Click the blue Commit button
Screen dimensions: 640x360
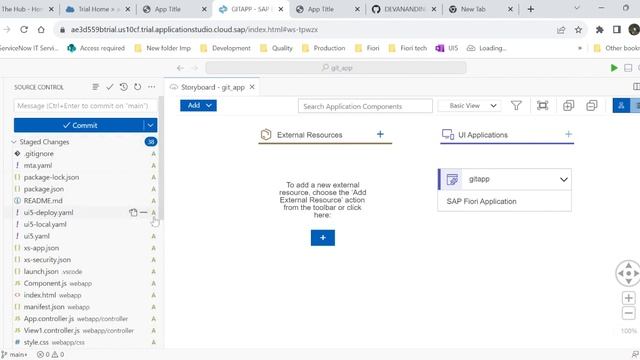[x=79, y=125]
